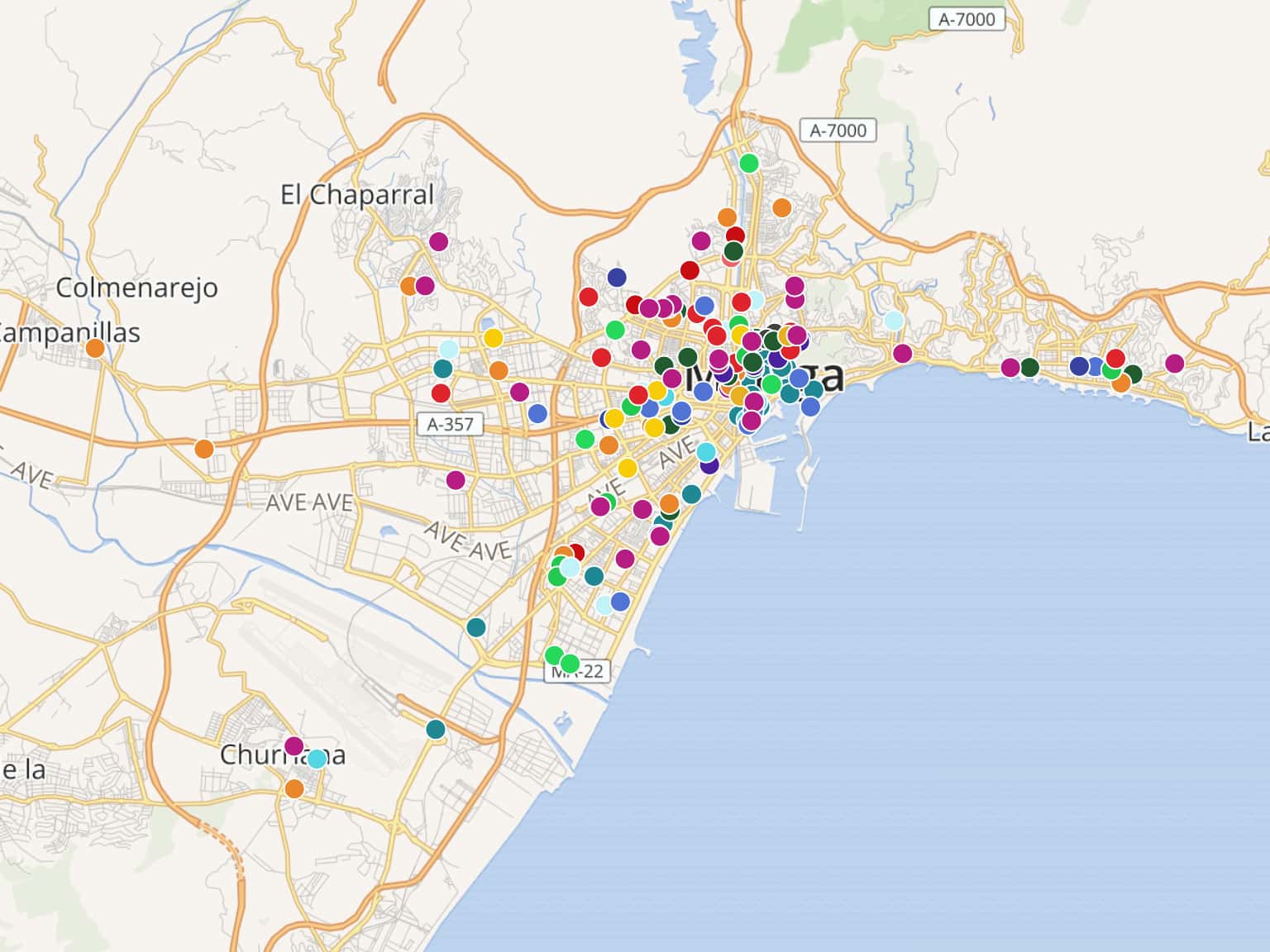Click the teal marker beside the airport
The width and height of the screenshot is (1270, 952).
point(436,729)
